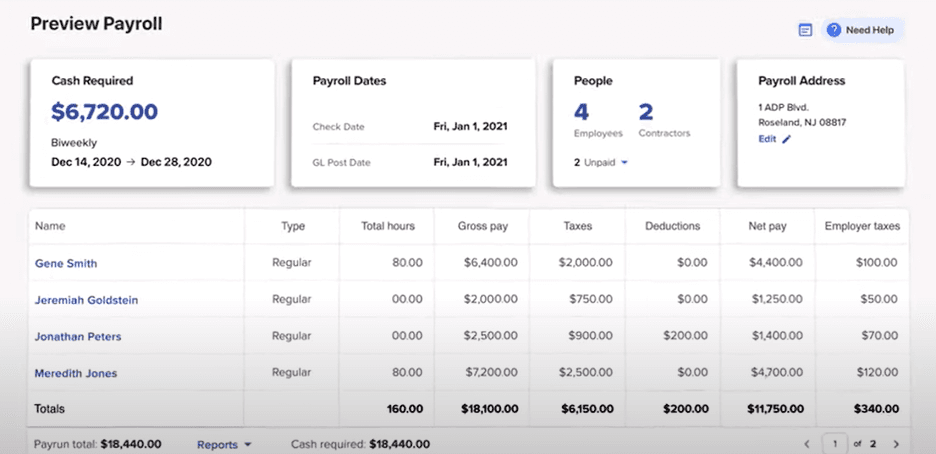
Task: Open the notes icon beside Need Help
Action: pos(805,30)
